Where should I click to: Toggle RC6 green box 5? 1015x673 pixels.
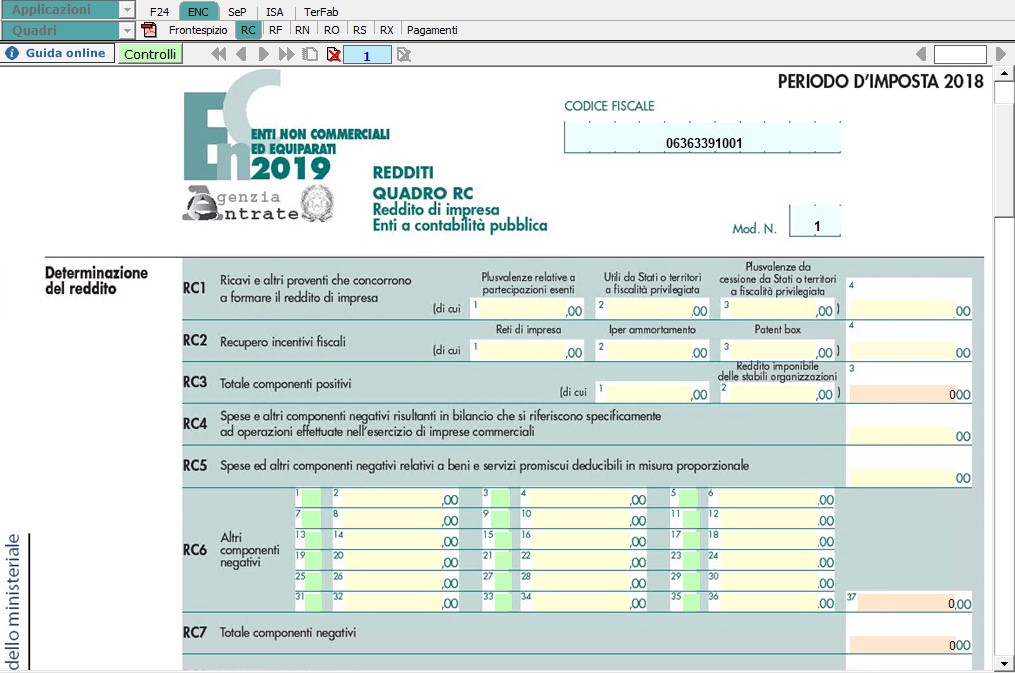click(688, 498)
